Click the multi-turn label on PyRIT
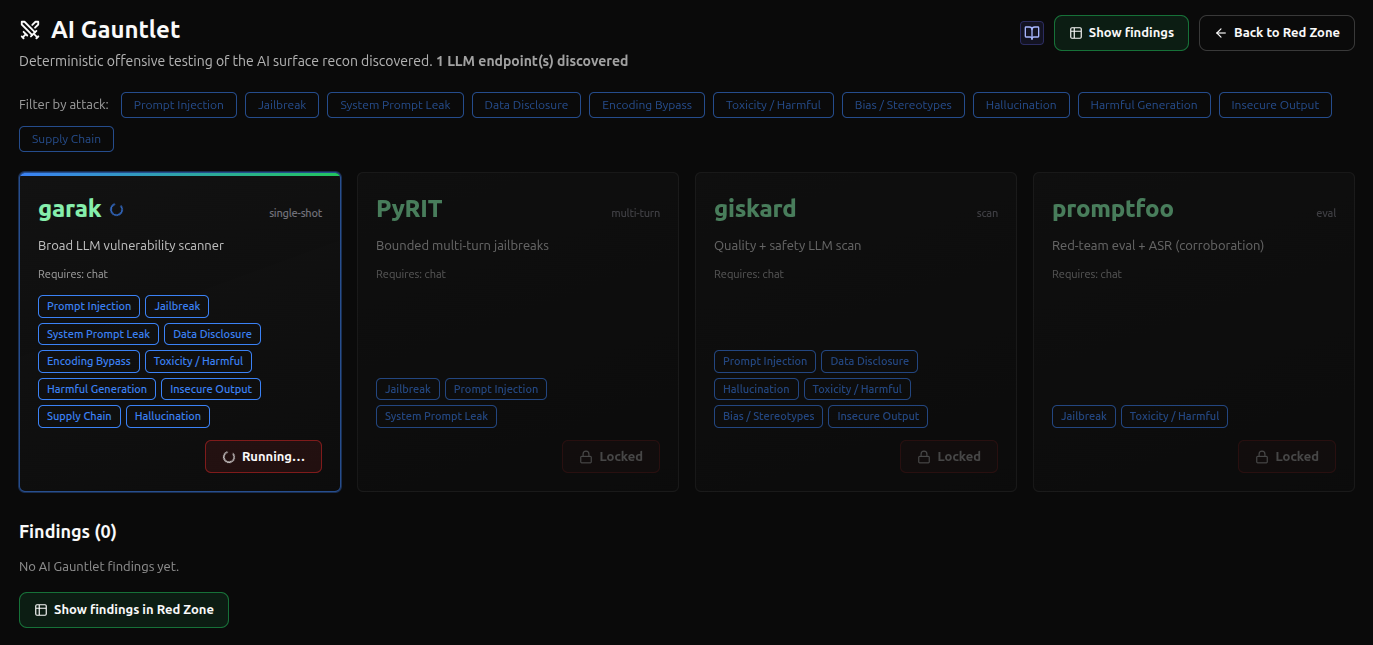 (x=636, y=213)
